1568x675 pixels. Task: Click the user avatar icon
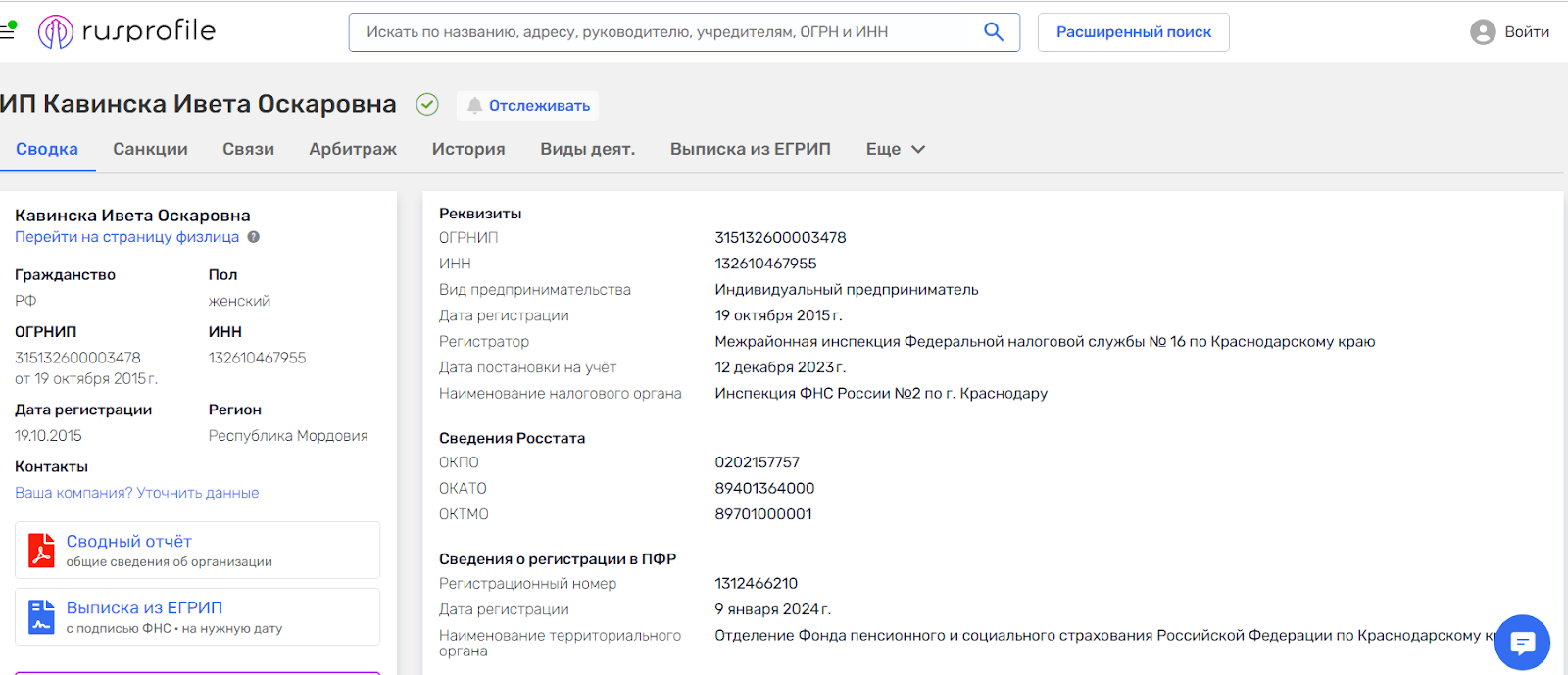coord(1483,32)
